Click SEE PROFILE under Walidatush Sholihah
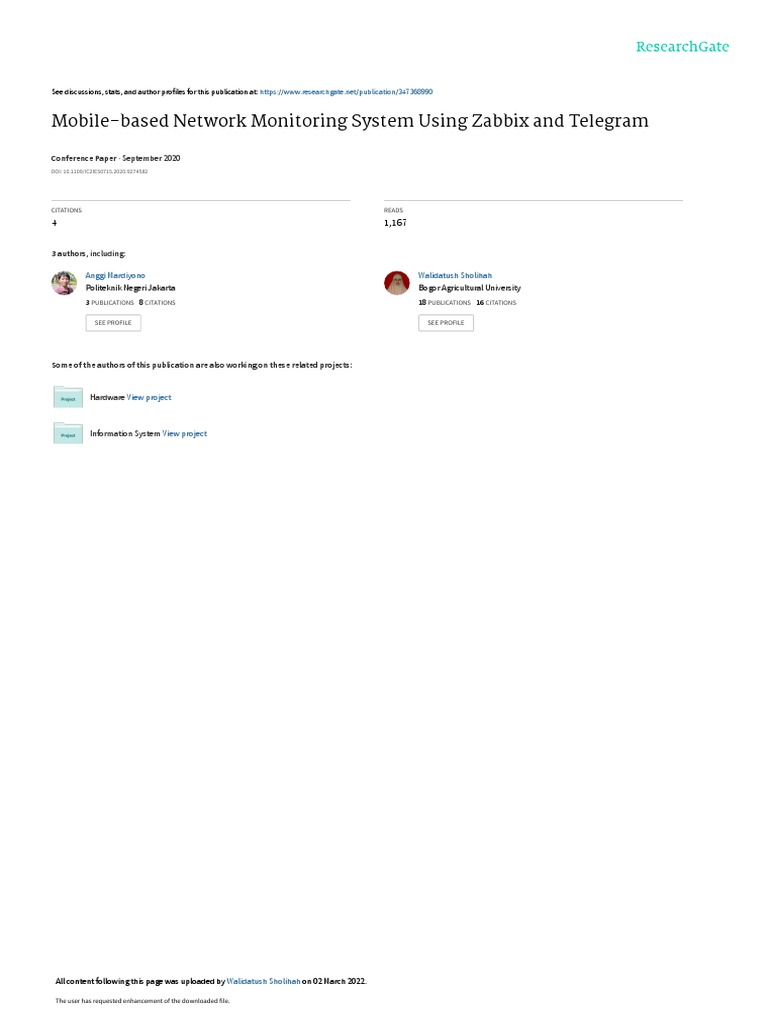This screenshot has height=1024, width=768. 446,323
